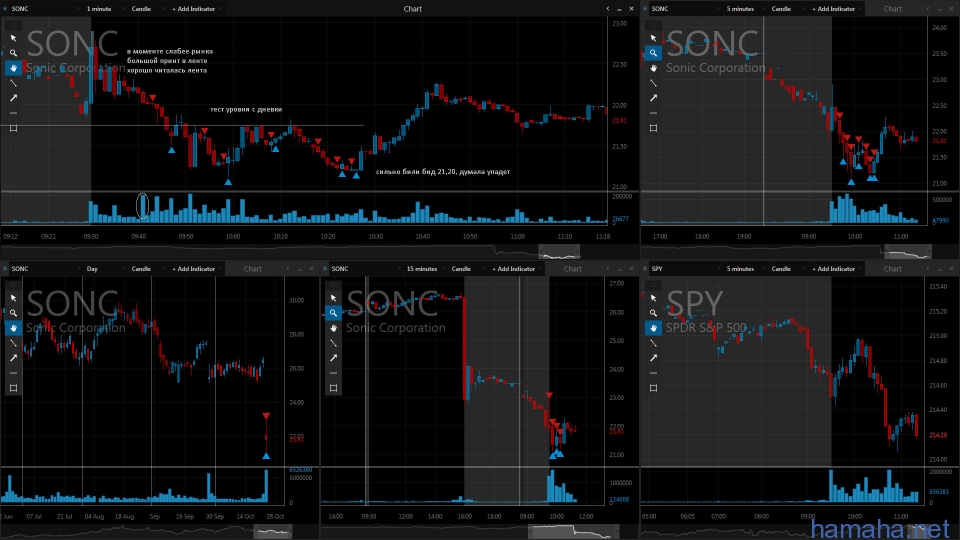Choose zoom tool in SONC Day chart
This screenshot has height=540, width=960.
13,313
